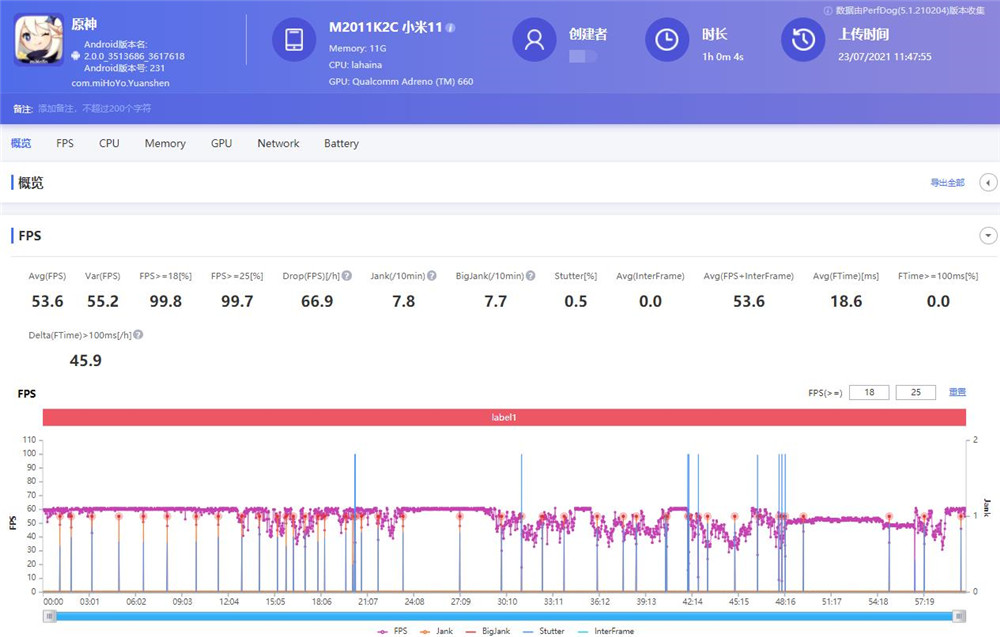Click the blue time range slider bar
Image resolution: width=1000 pixels, height=637 pixels.
pyautogui.click(x=504, y=616)
